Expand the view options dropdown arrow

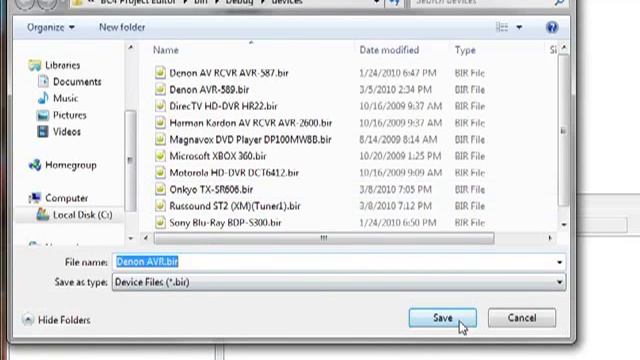pos(519,27)
